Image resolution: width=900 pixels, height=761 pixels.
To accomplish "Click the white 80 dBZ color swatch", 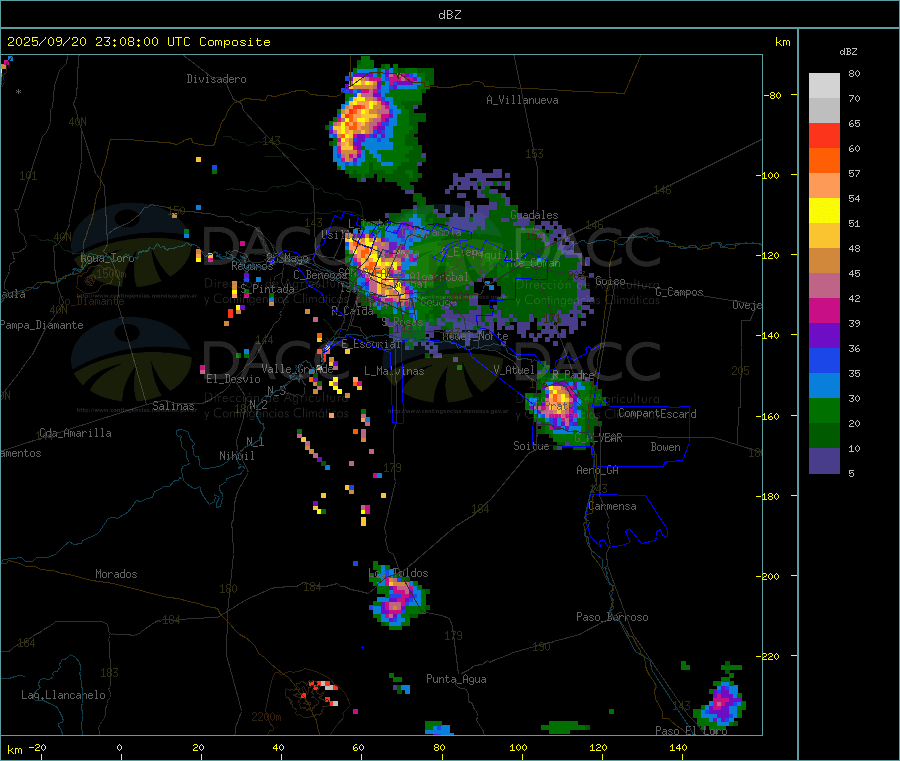I will 824,86.
